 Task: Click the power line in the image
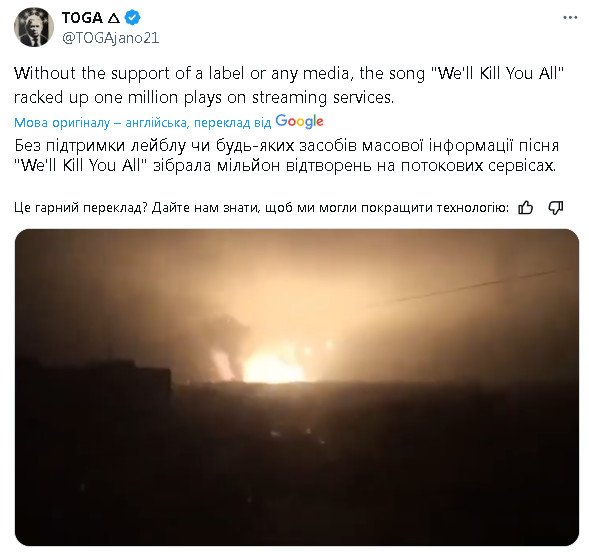473,287
